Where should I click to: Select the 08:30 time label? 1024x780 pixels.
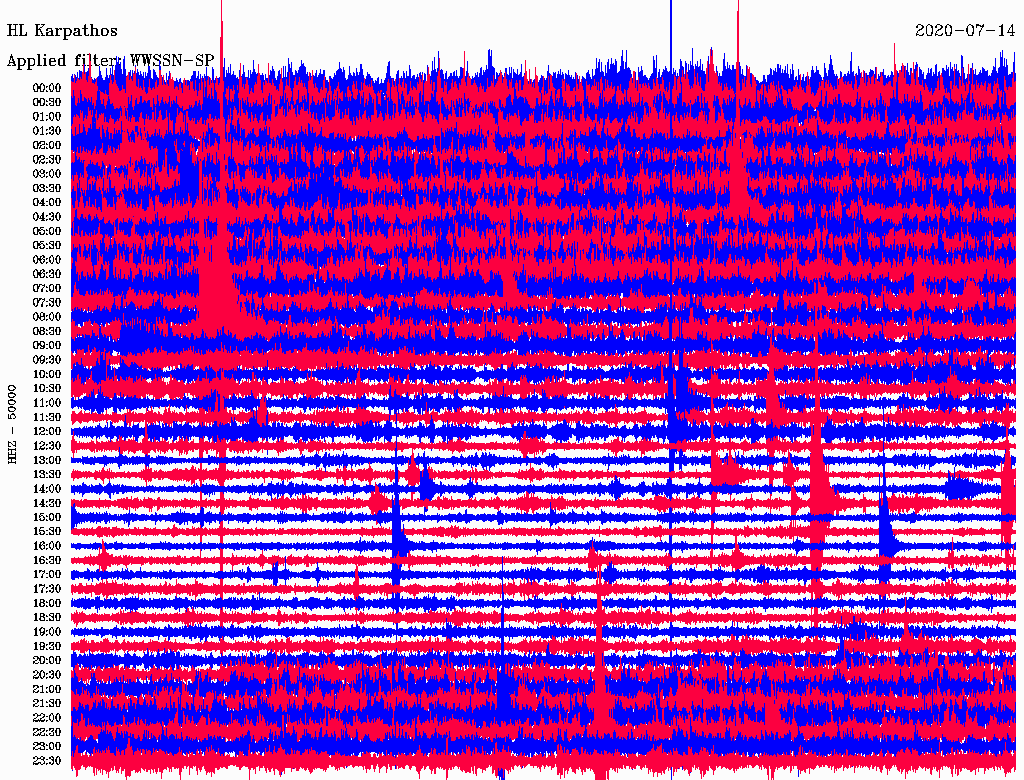(47, 332)
